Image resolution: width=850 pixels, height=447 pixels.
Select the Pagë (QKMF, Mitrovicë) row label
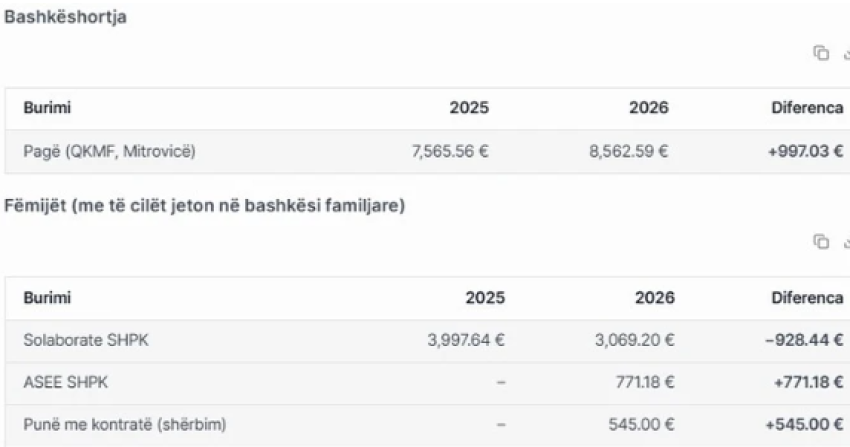[108, 152]
